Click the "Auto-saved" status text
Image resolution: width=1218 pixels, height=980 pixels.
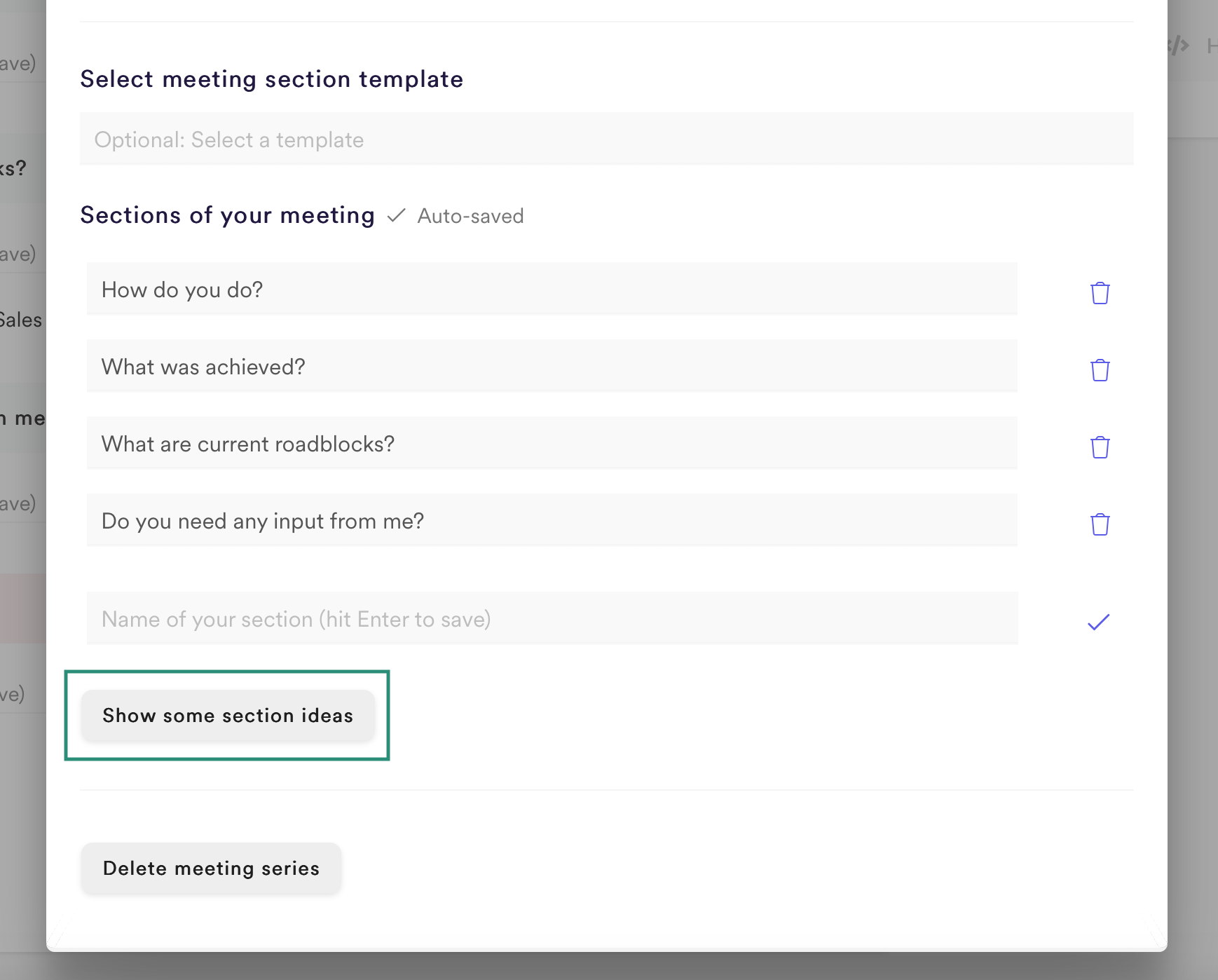tap(470, 216)
